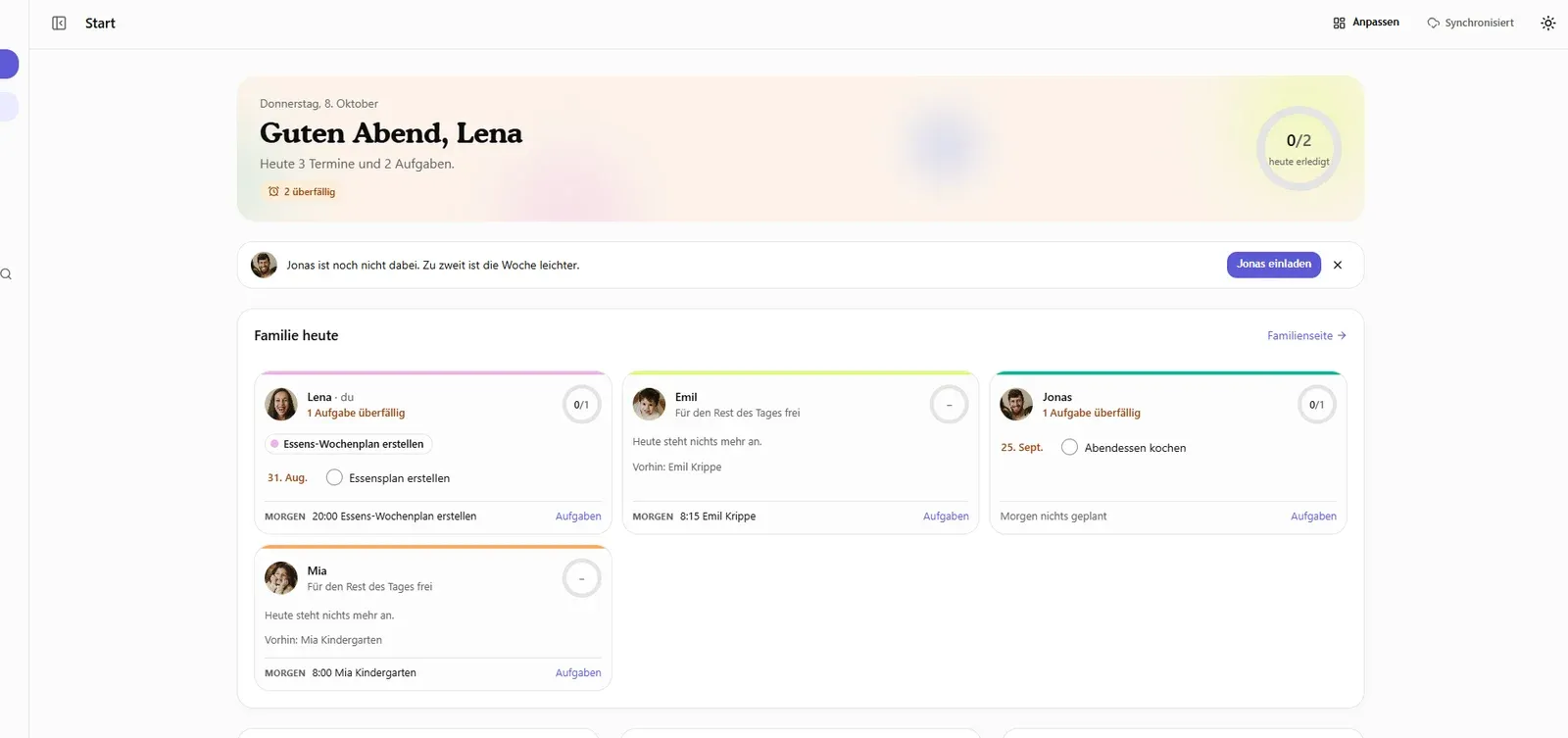Open the Anpassen customize option
The height and width of the screenshot is (738, 1568).
click(1366, 23)
